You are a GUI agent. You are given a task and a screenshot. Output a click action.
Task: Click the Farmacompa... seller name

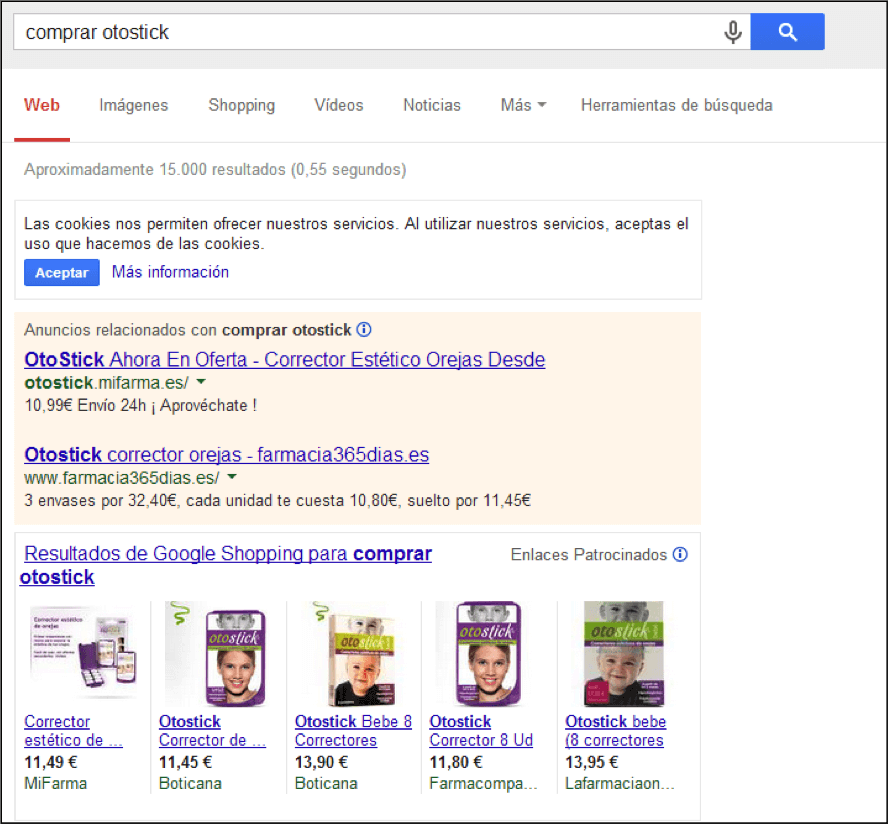[483, 784]
